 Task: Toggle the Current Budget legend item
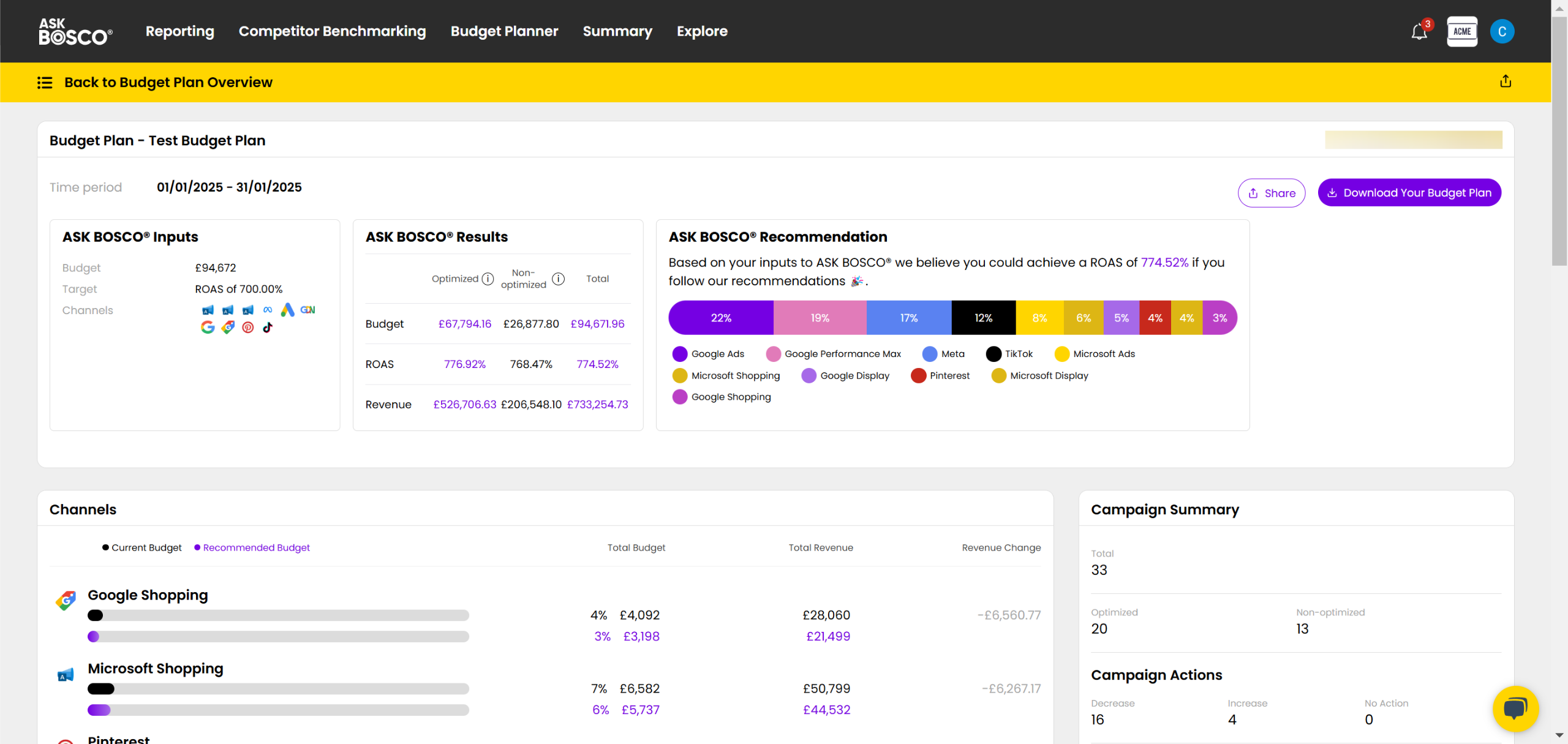click(142, 547)
